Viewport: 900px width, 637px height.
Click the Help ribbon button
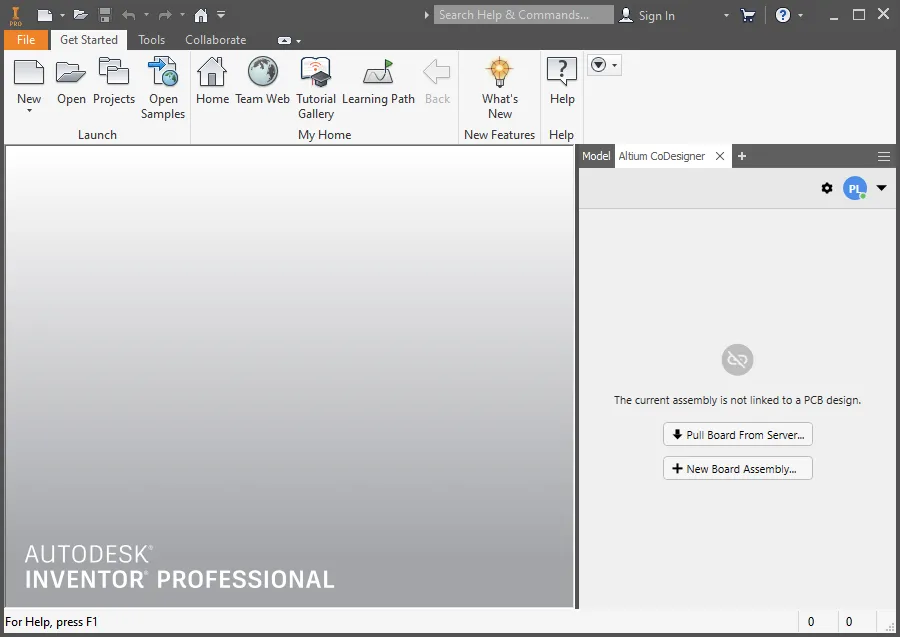coord(562,81)
